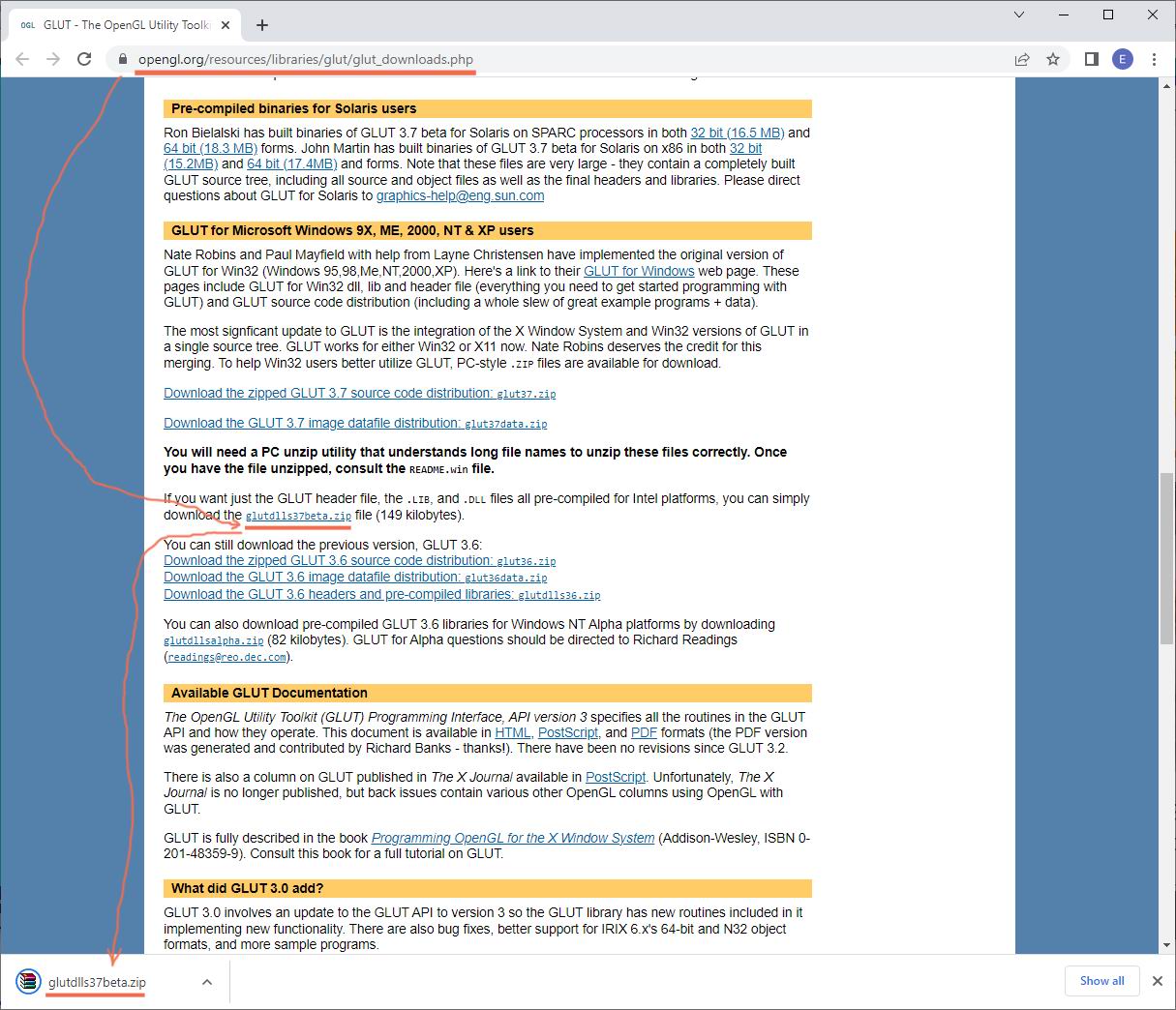The width and height of the screenshot is (1176, 1010).
Task: Close the downloads bar
Action: click(1157, 981)
